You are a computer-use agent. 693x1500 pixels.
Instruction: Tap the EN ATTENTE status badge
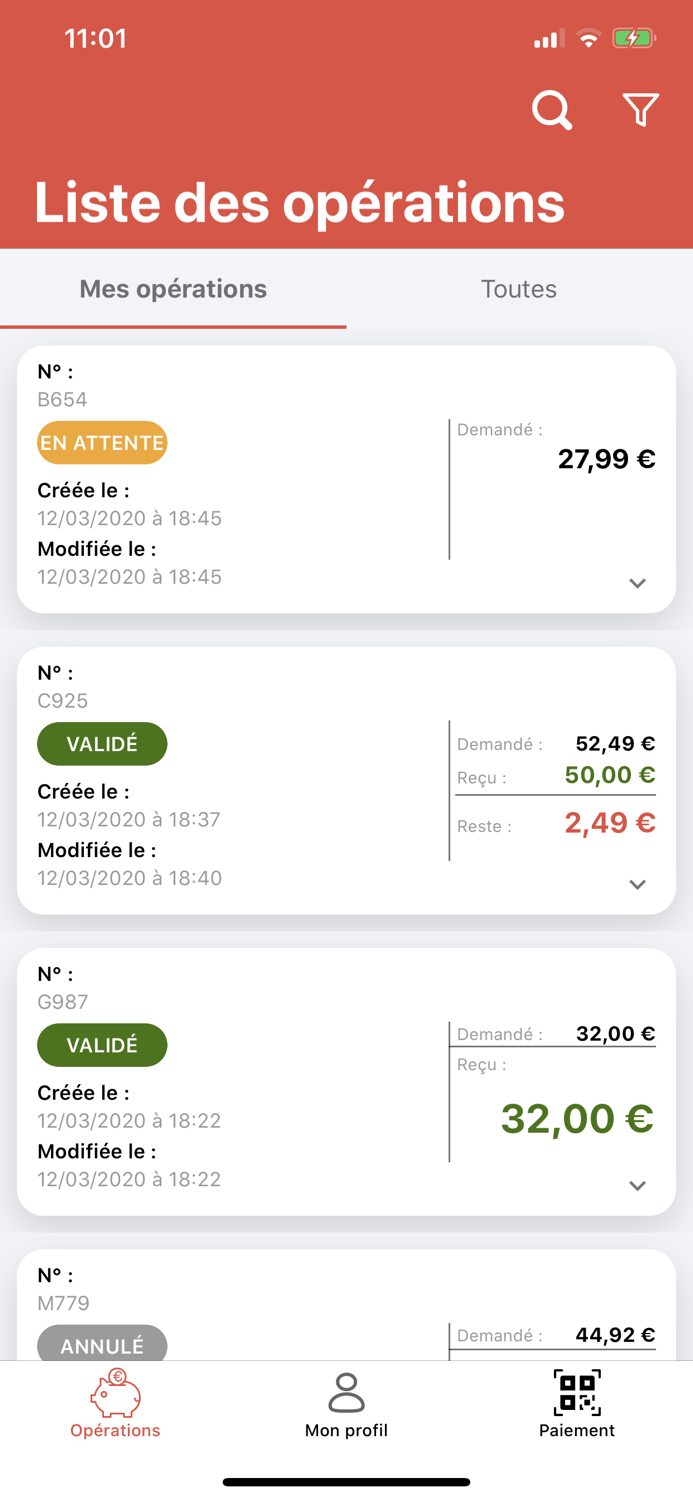click(x=102, y=443)
